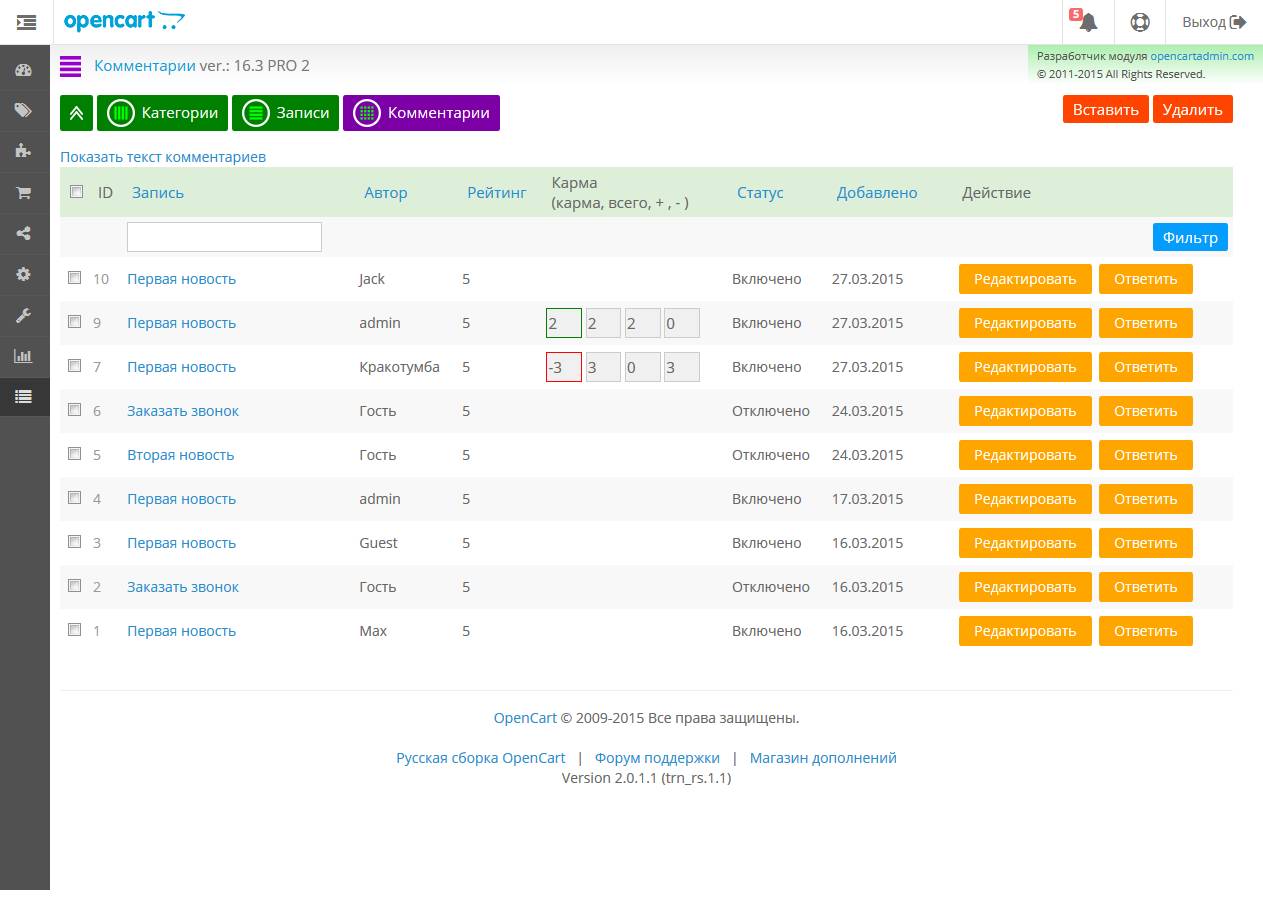1263x905 pixels.
Task: Click the shopping cart sidebar icon
Action: [24, 193]
